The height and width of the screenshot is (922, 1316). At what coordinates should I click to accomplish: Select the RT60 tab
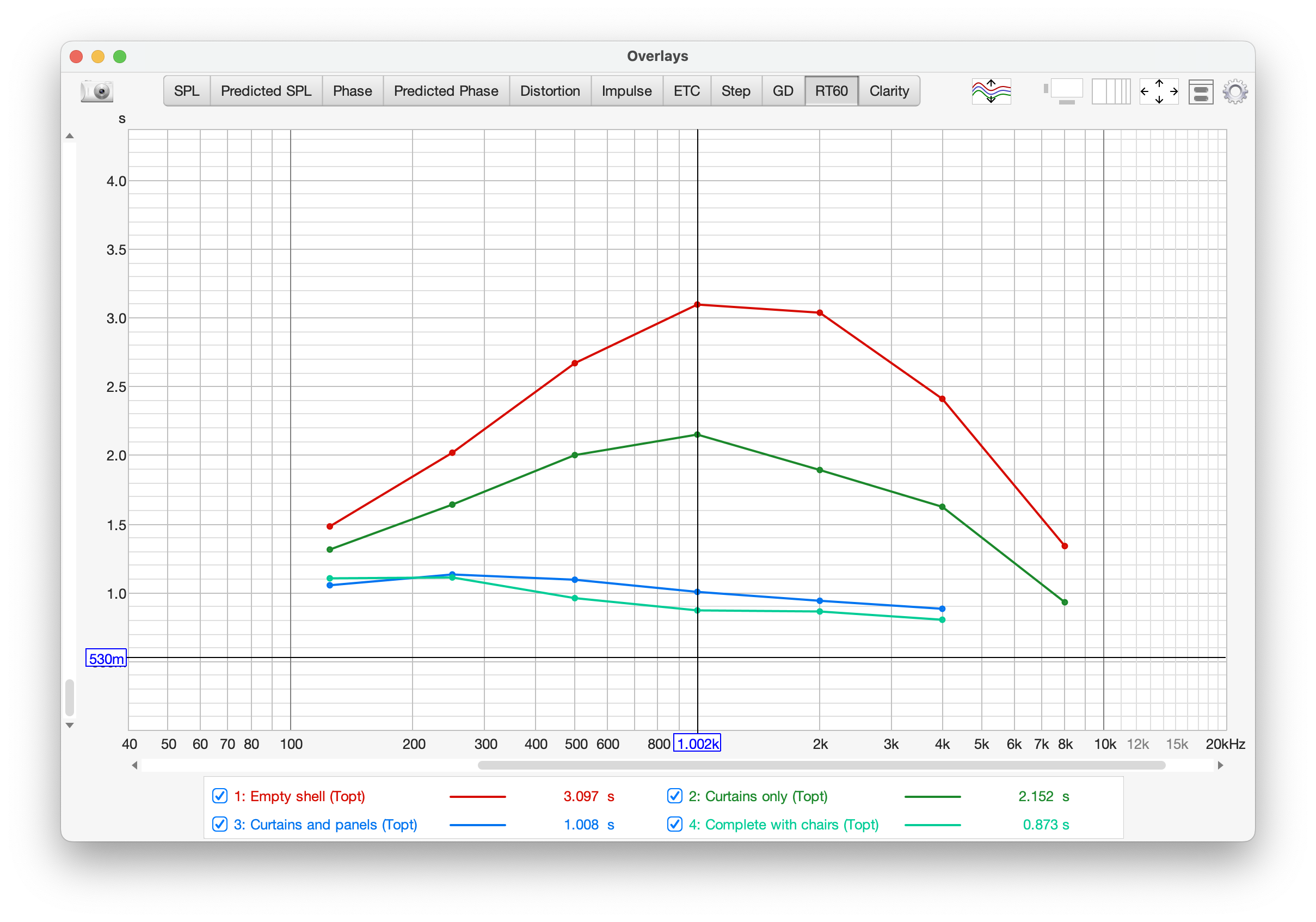pos(831,91)
